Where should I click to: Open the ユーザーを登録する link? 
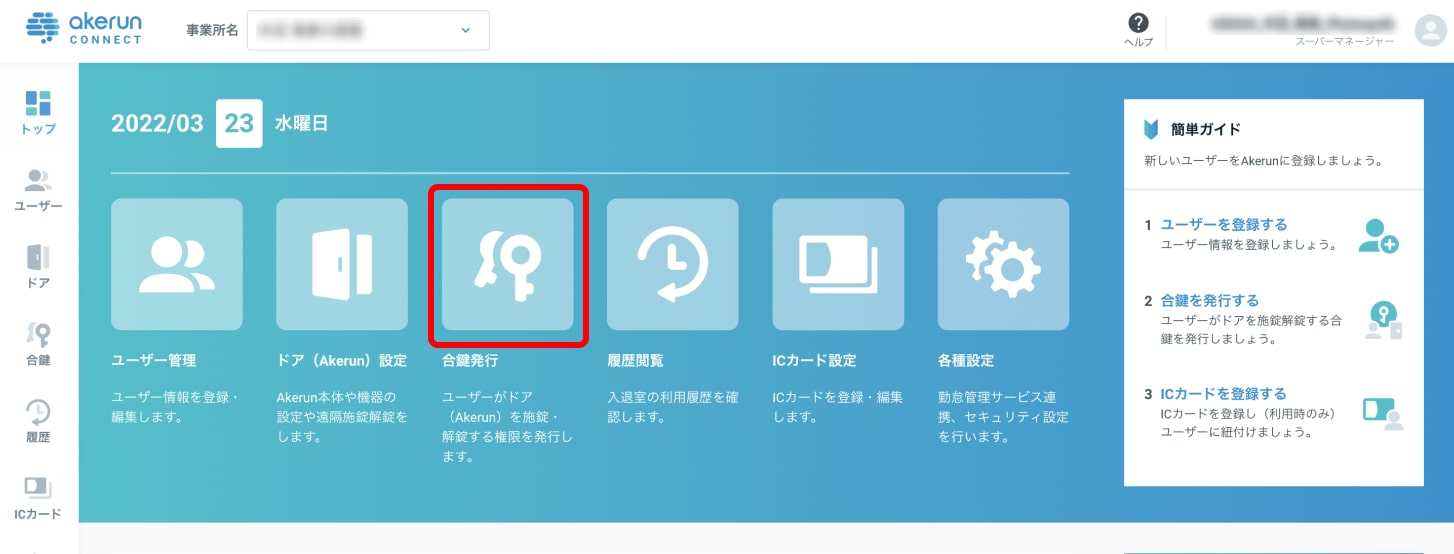1224,225
